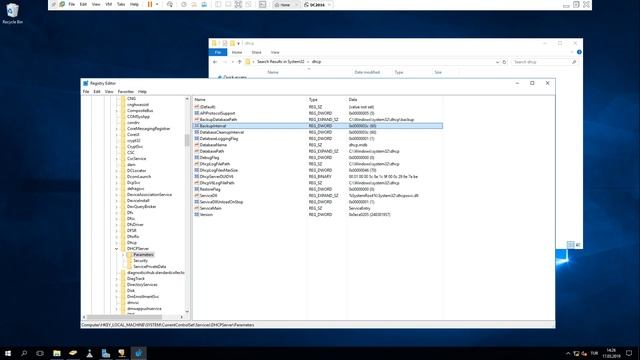Open Registry Editor Help menu
This screenshot has height=360, width=640.
[142, 92]
